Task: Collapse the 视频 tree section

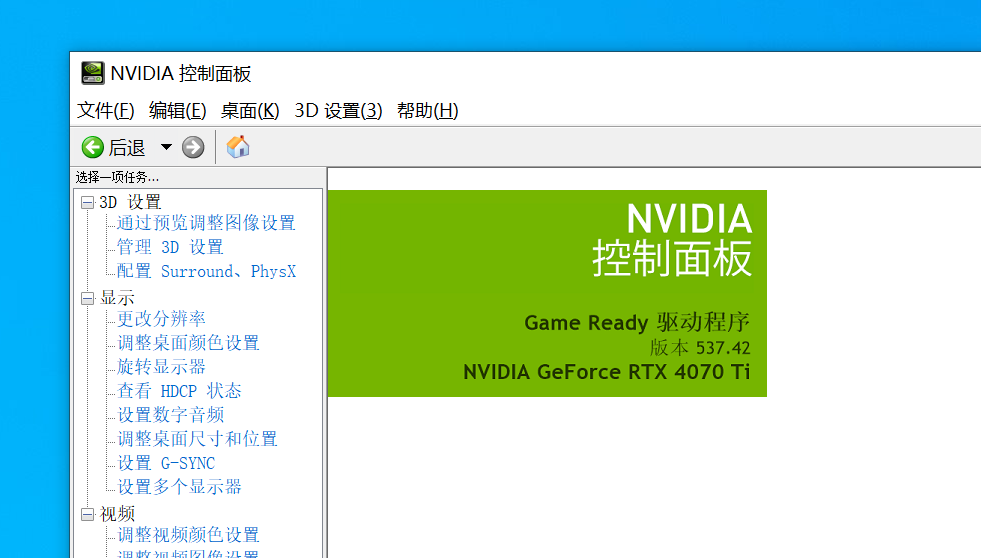Action: tap(88, 514)
